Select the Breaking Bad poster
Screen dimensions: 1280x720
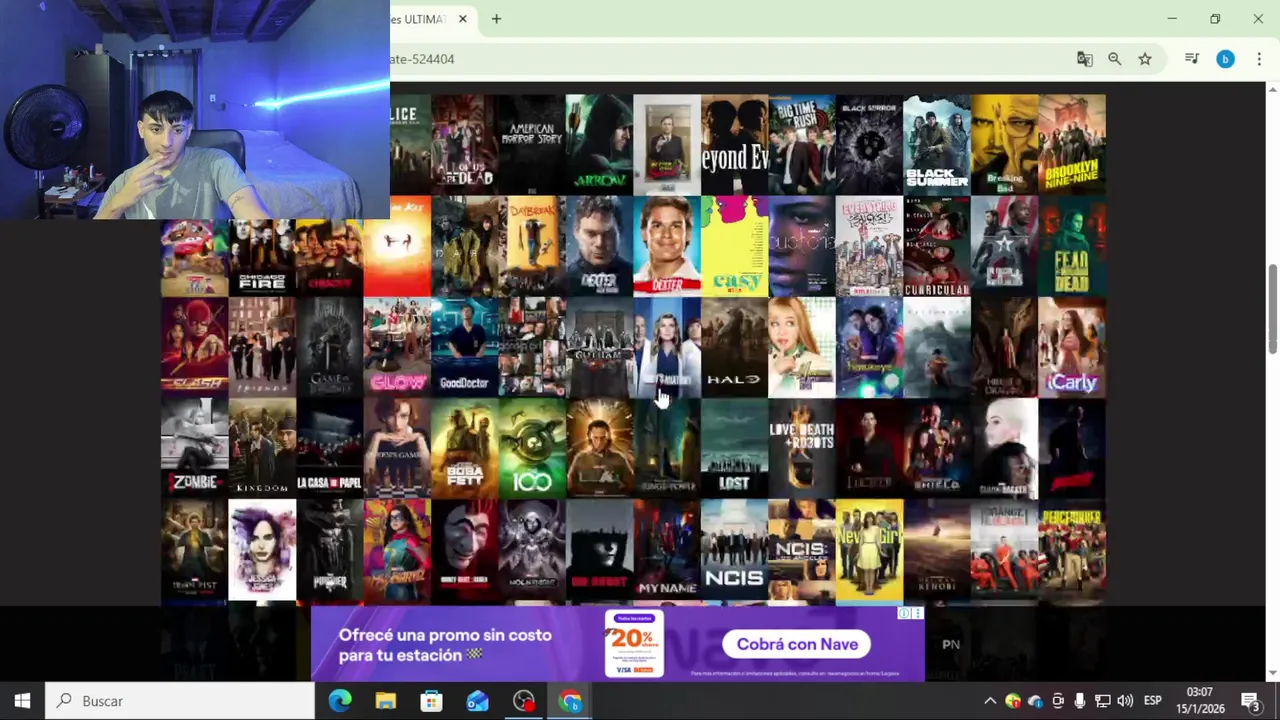point(1004,145)
